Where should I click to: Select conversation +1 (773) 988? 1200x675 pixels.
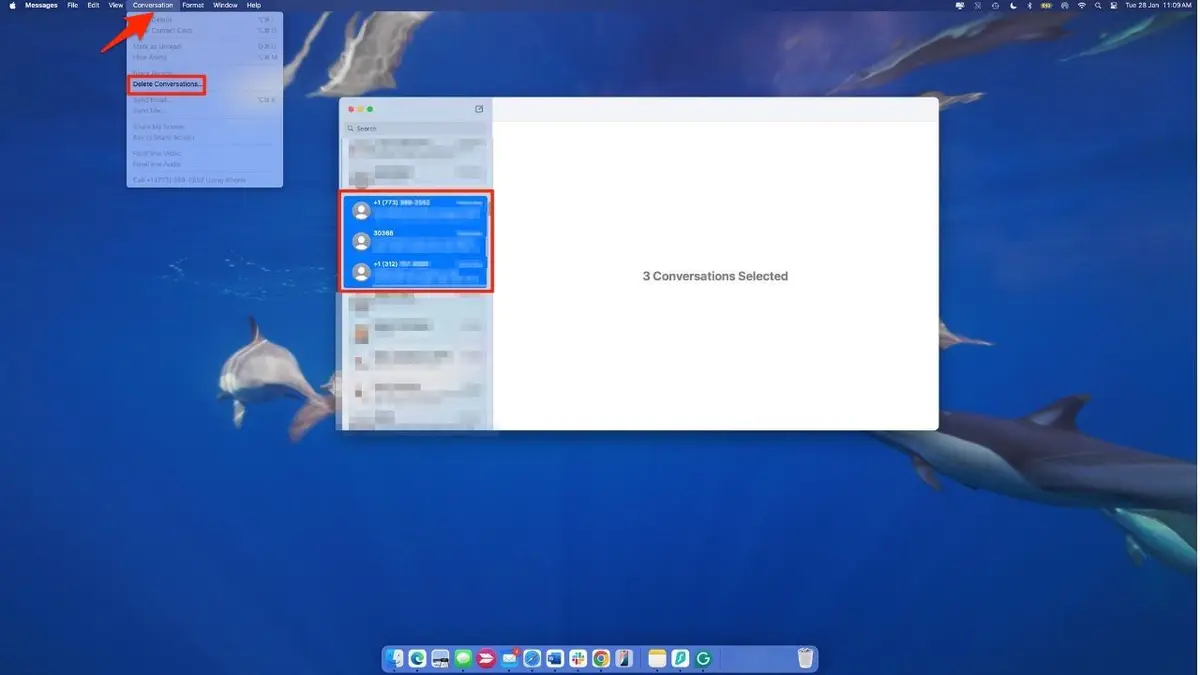point(415,209)
